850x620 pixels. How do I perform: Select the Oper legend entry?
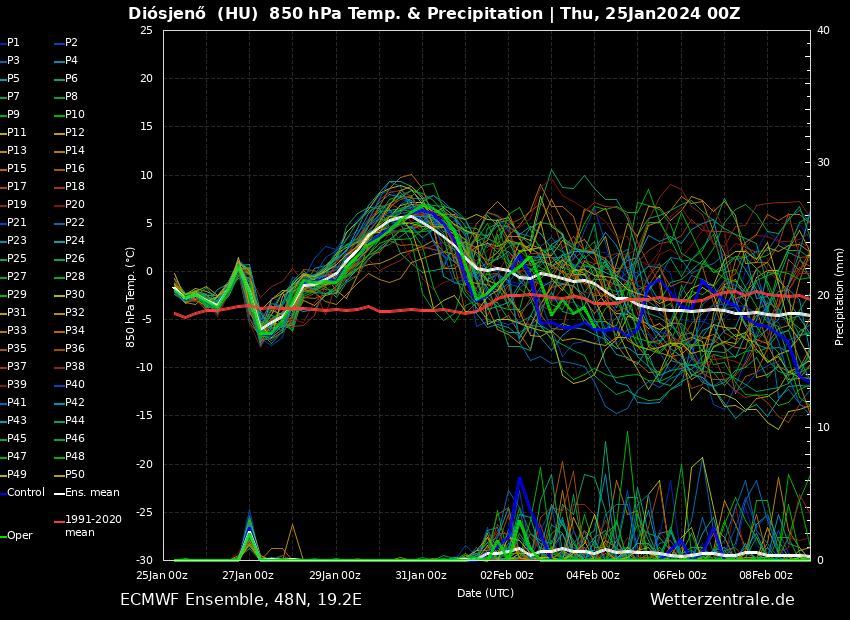point(20,535)
